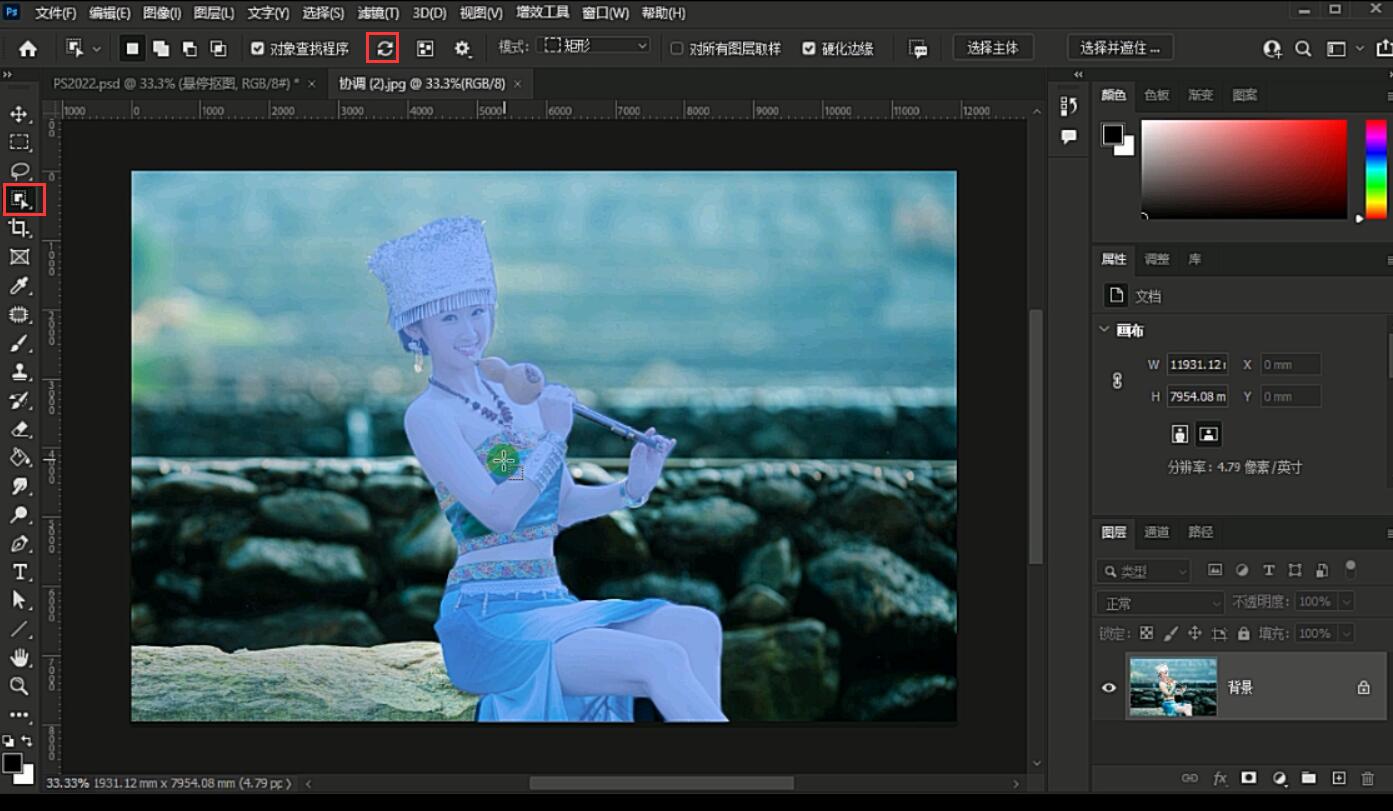Open the 滤镜(T) menu
1393x811 pixels.
[x=378, y=13]
